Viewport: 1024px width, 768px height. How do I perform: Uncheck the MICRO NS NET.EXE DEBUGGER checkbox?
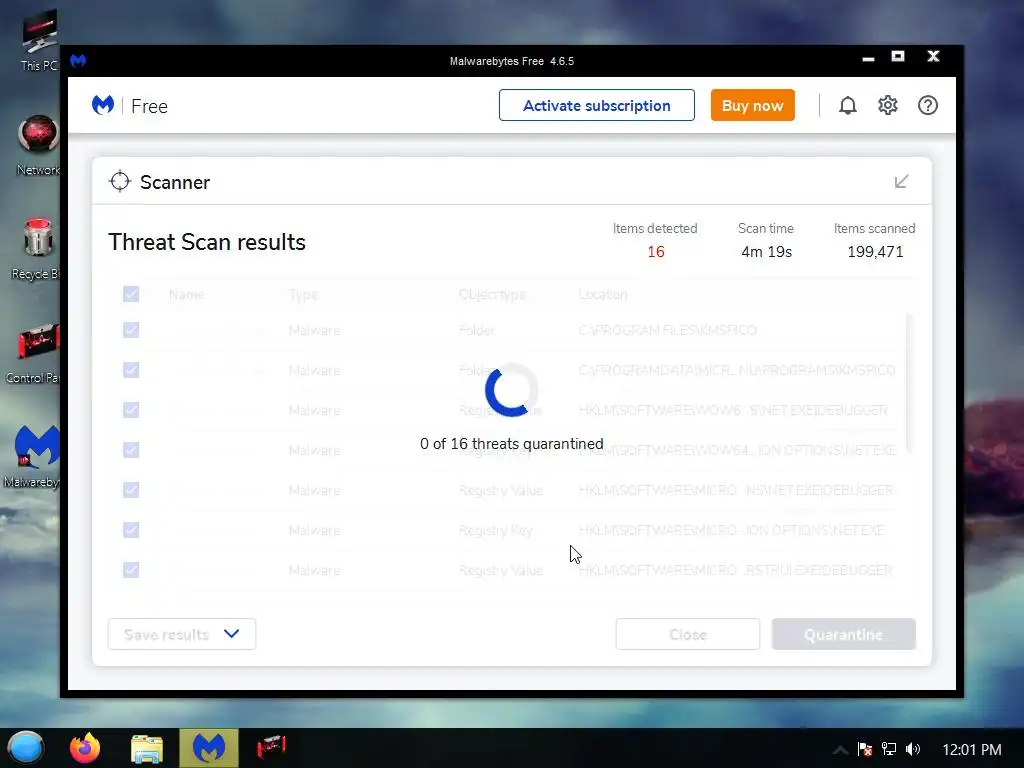pyautogui.click(x=131, y=490)
